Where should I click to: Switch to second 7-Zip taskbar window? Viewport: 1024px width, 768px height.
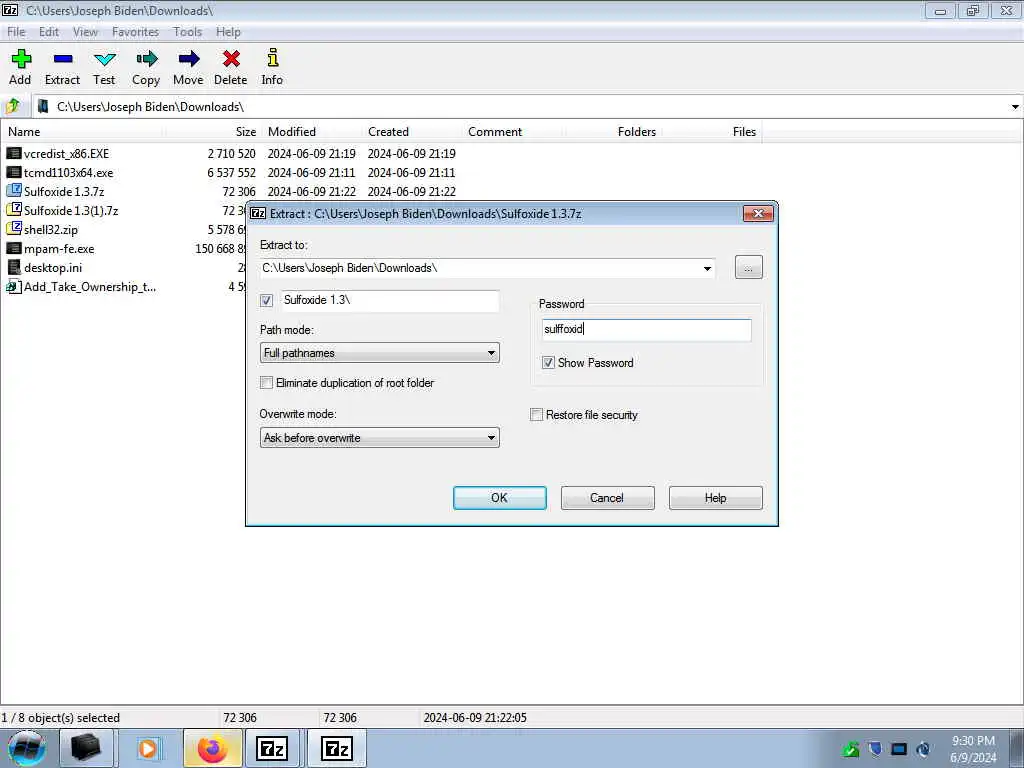point(337,748)
